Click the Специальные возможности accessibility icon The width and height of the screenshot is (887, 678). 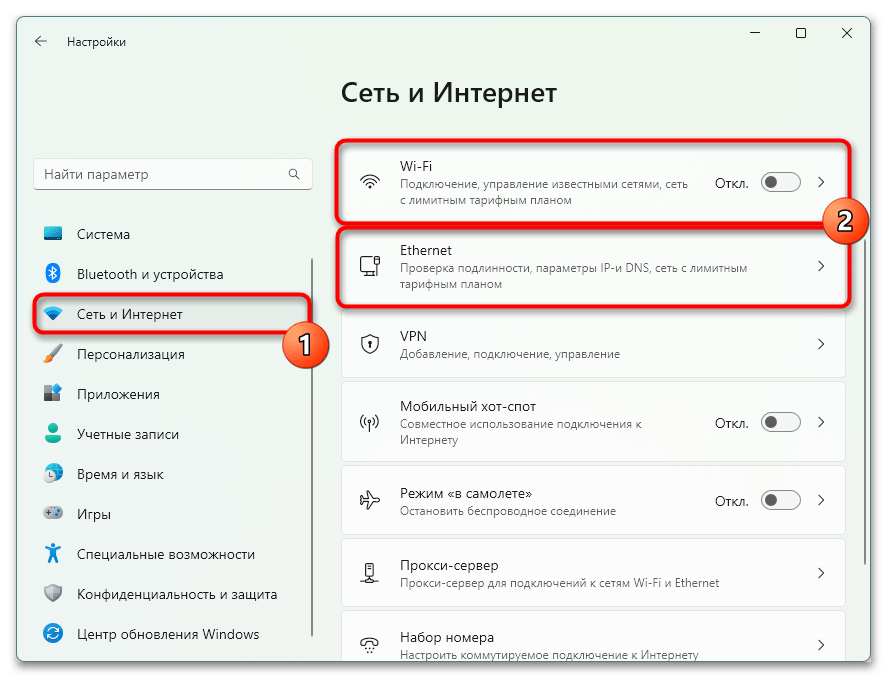[x=53, y=554]
